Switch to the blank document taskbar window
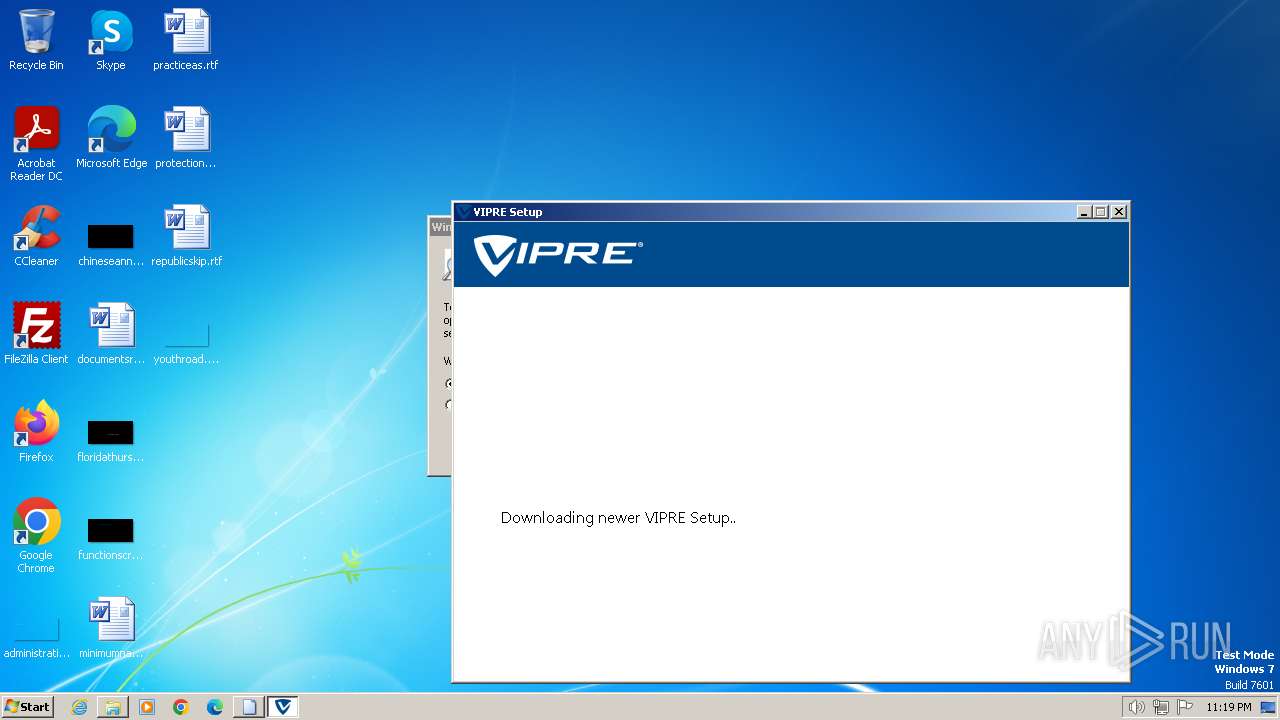The width and height of the screenshot is (1280, 720). click(249, 707)
